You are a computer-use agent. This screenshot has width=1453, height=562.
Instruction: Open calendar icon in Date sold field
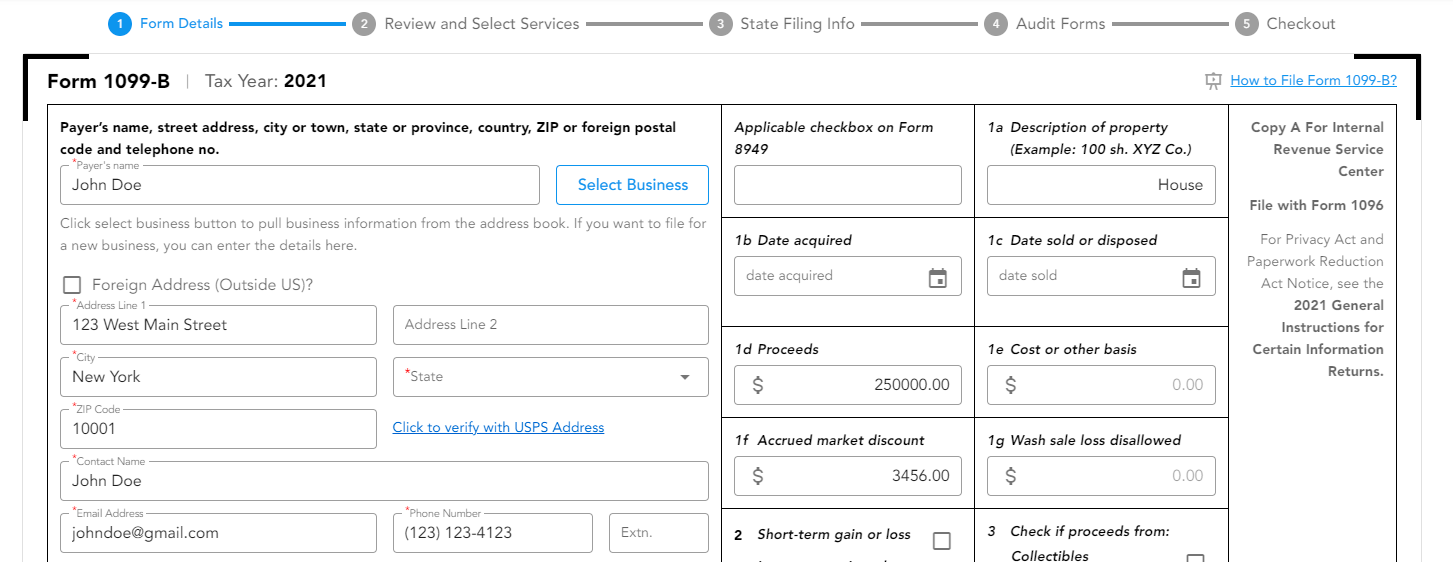pos(1191,277)
